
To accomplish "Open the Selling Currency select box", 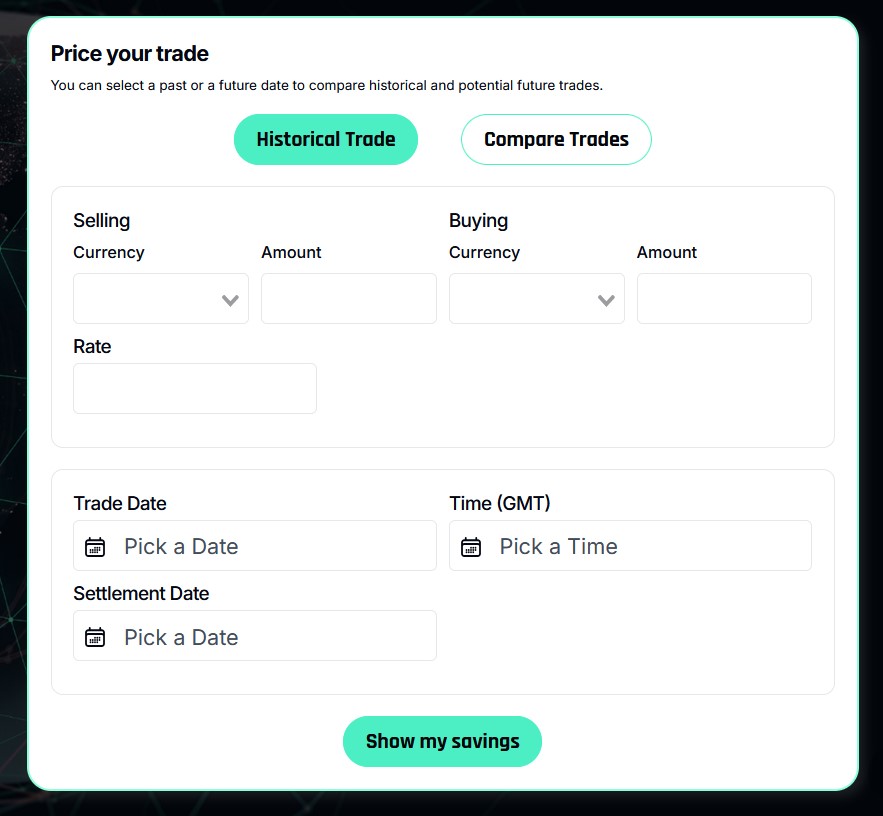I will (161, 298).
